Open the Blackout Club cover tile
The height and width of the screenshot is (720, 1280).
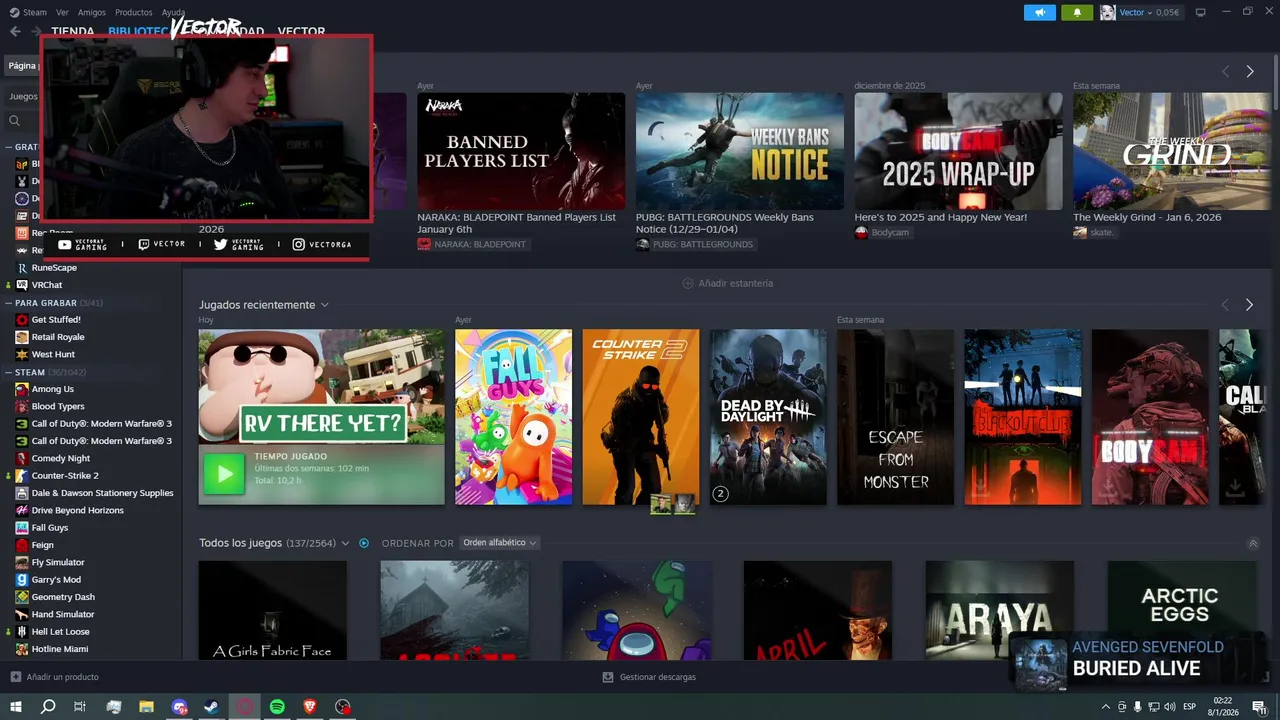point(1023,417)
